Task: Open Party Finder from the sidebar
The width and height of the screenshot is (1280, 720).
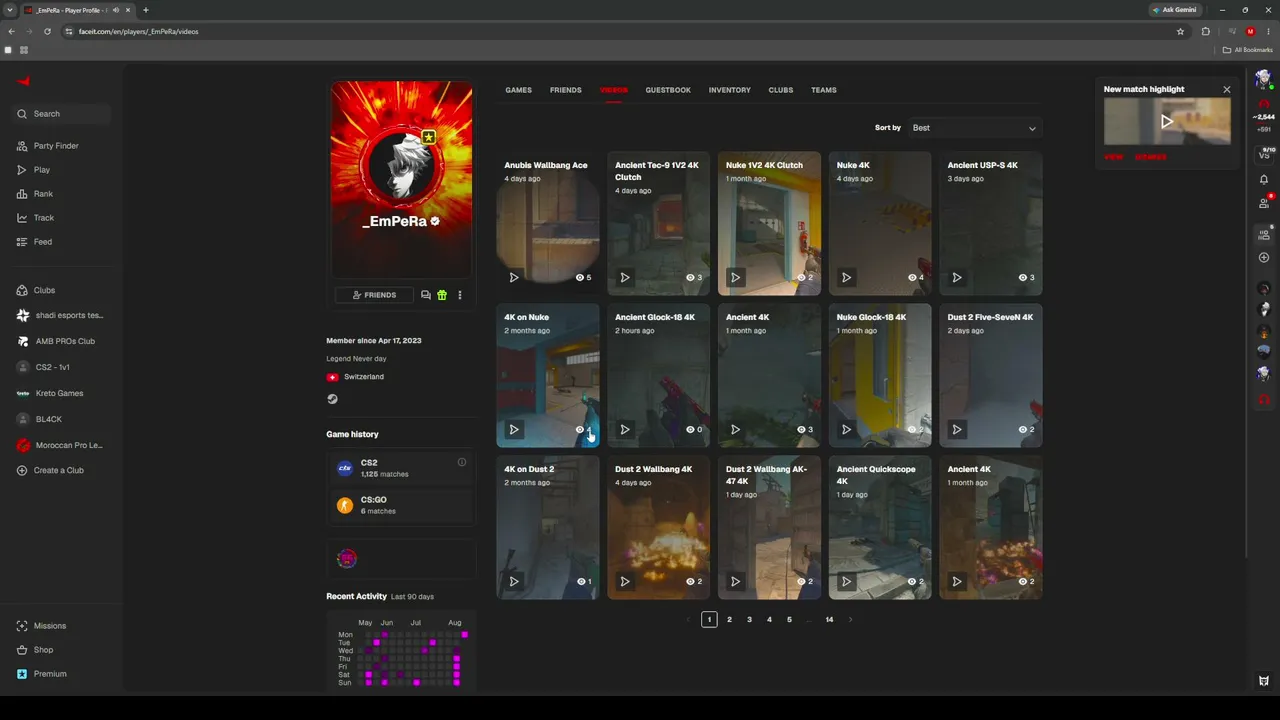Action: 47,146
